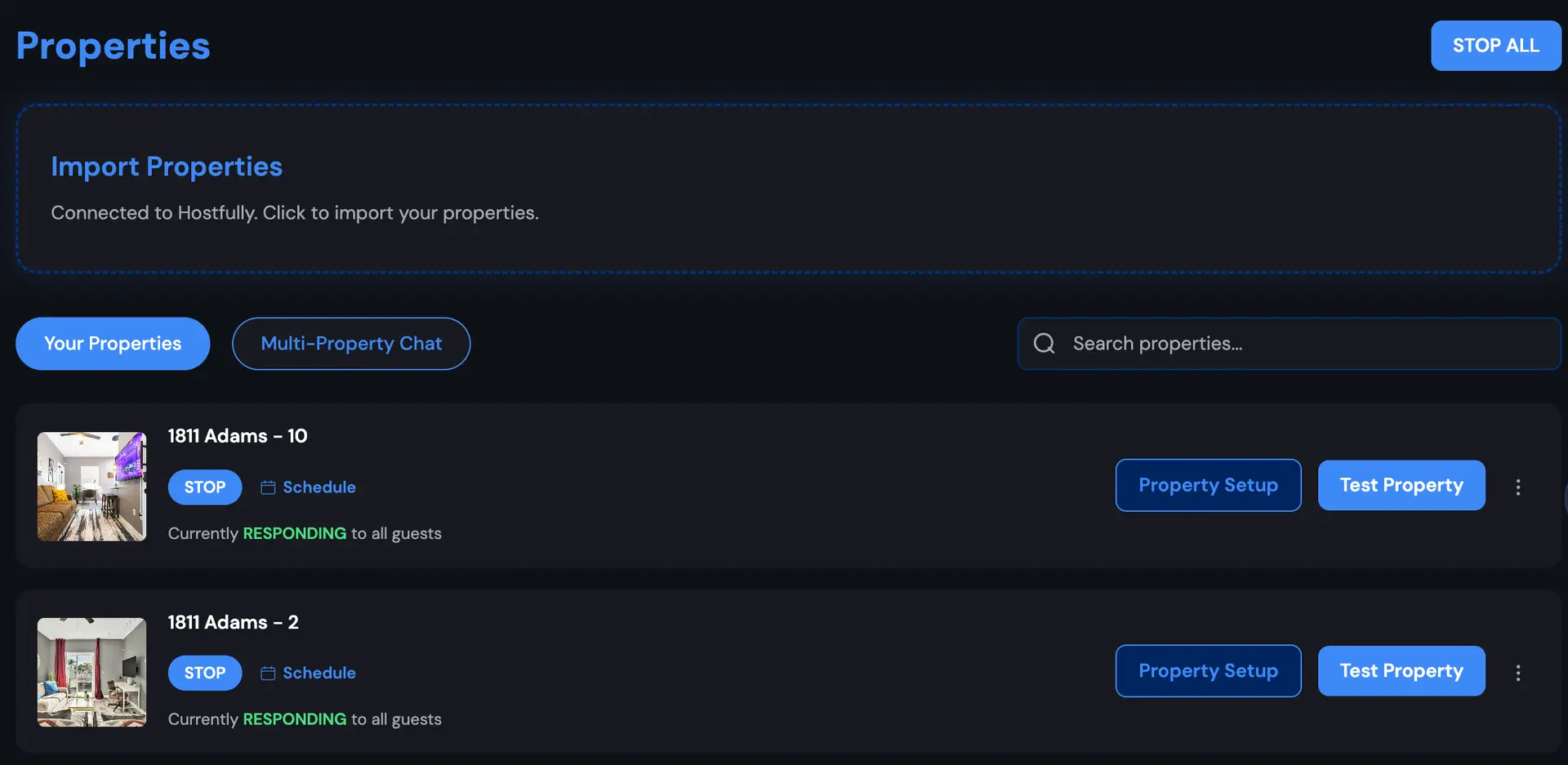Select the Your Properties tab
Viewport: 1568px width, 765px height.
pyautogui.click(x=112, y=343)
